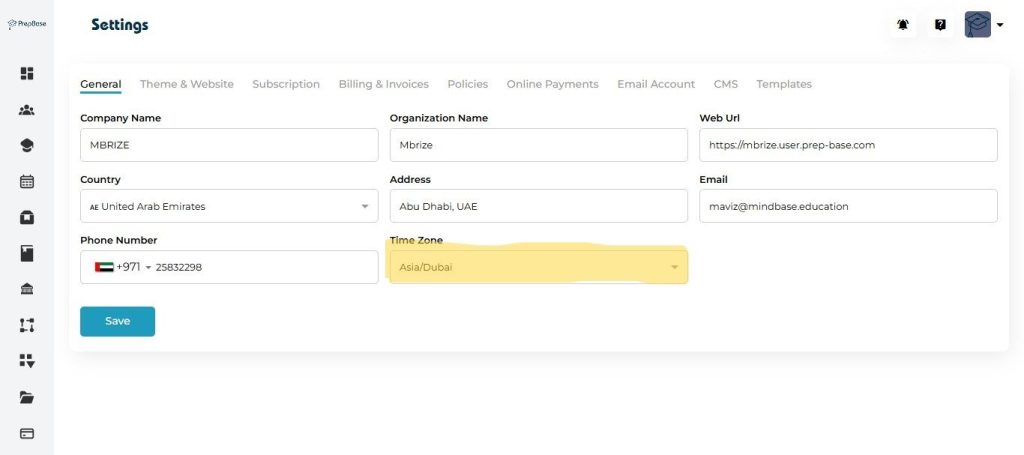The image size is (1024, 455).
Task: Click the bank building sidebar icon
Action: coord(27,289)
